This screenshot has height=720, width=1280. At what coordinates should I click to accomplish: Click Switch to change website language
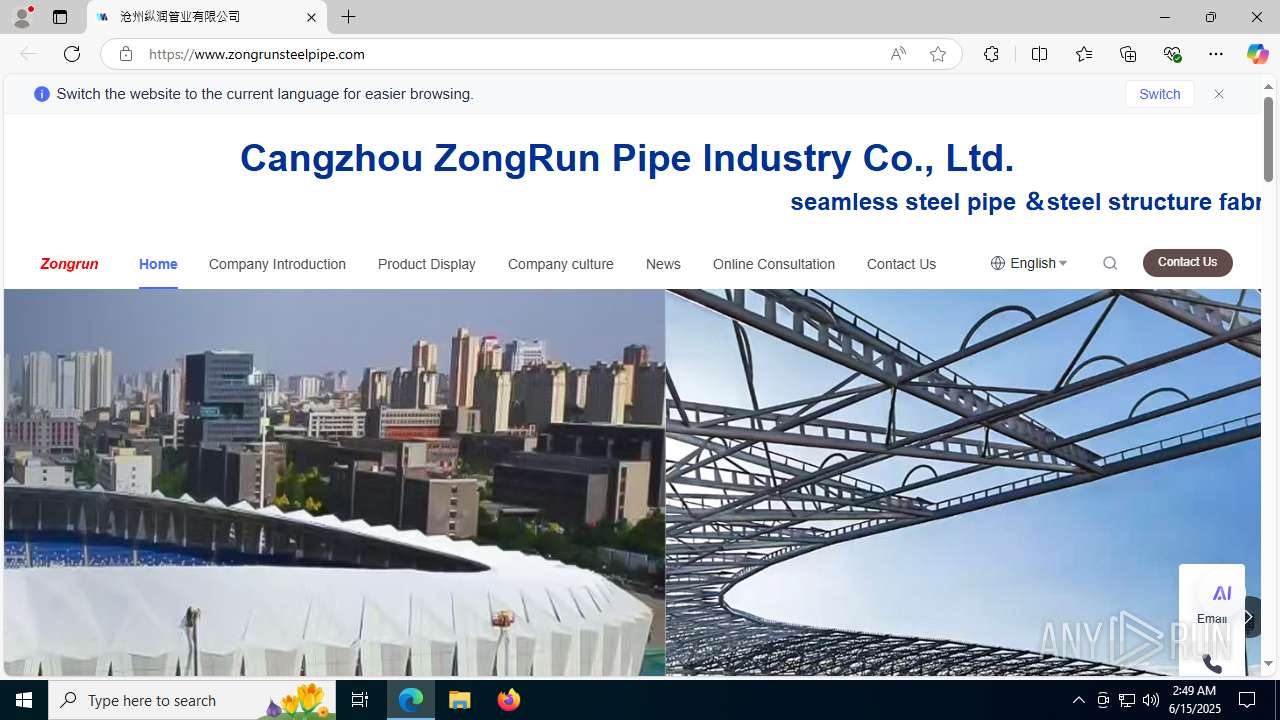(x=1160, y=94)
